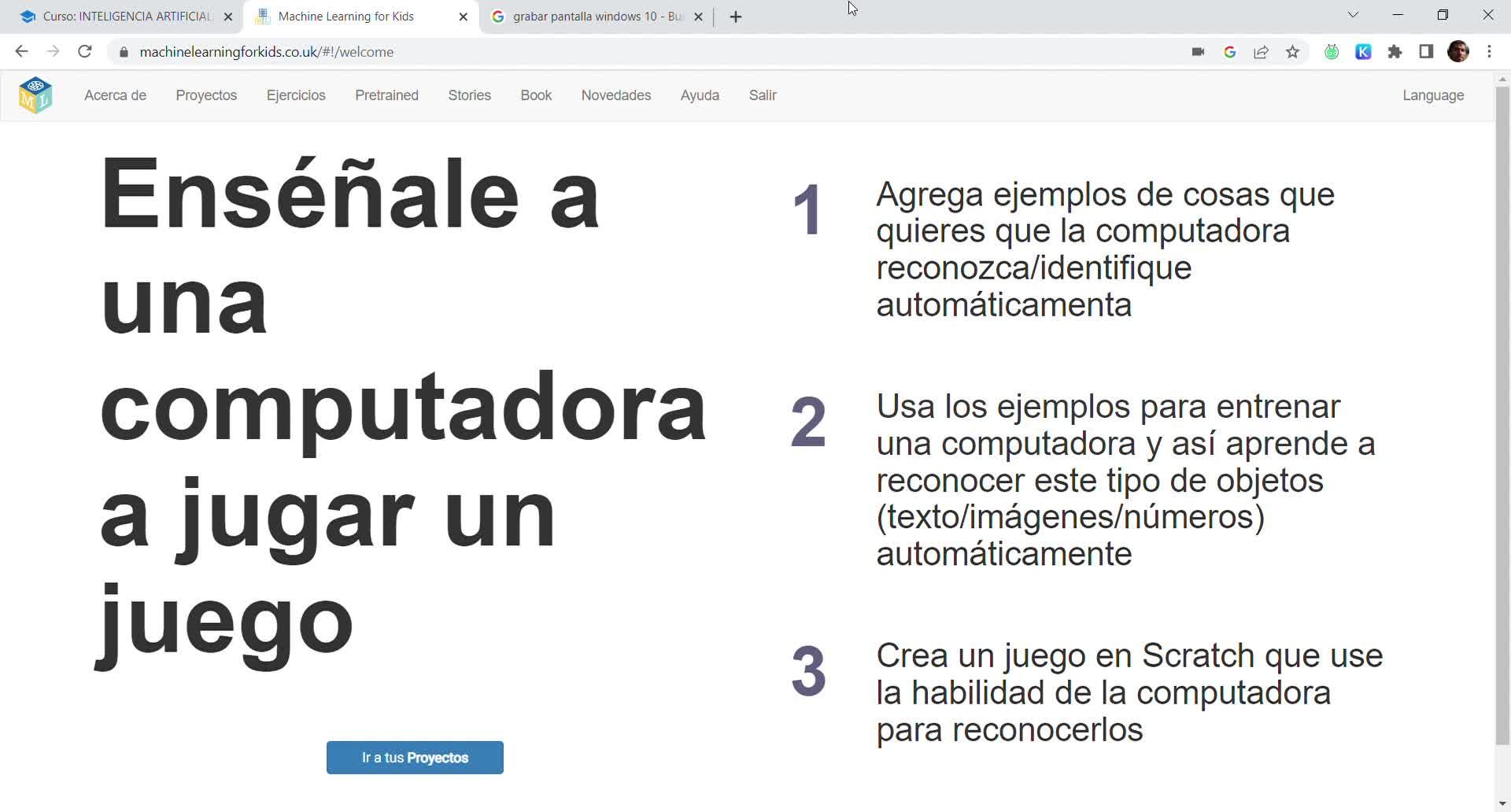Log out using Salir
1511x812 pixels.
click(x=763, y=95)
